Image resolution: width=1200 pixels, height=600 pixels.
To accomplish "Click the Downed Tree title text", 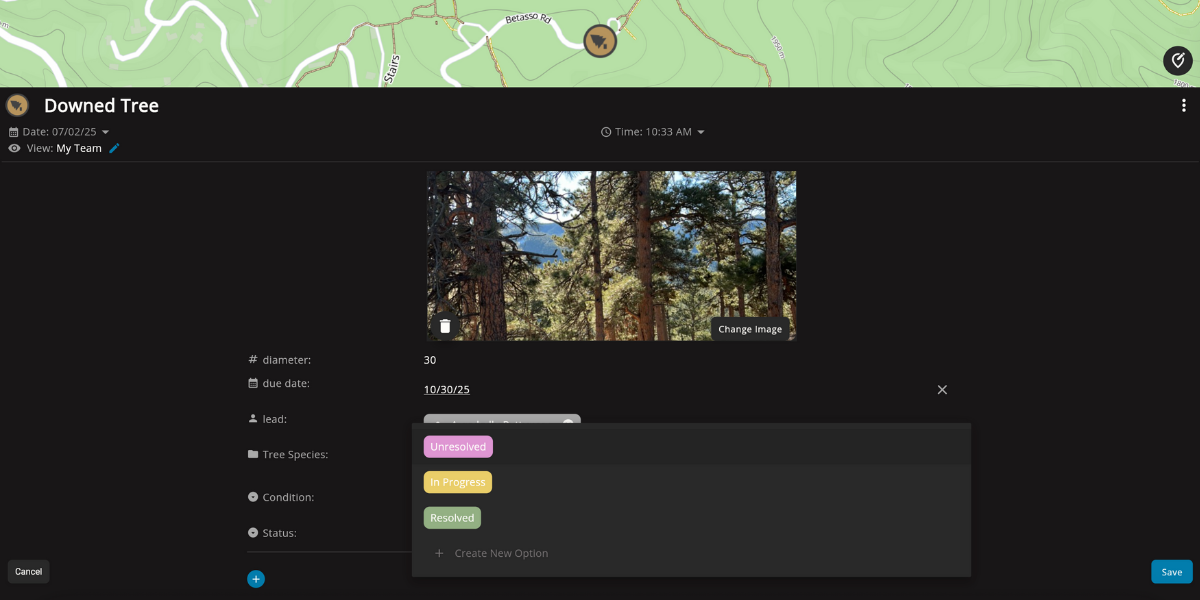I will pos(101,106).
